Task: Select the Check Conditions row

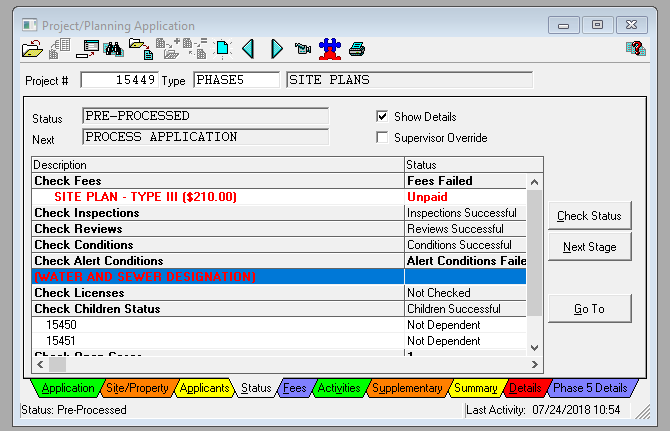Action: tap(279, 245)
